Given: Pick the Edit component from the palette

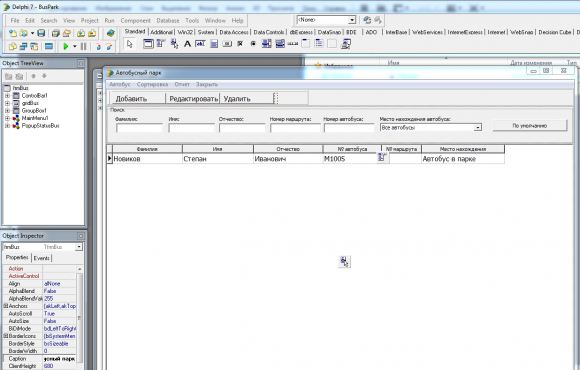Looking at the screenshot, I should pyautogui.click(x=200, y=44).
